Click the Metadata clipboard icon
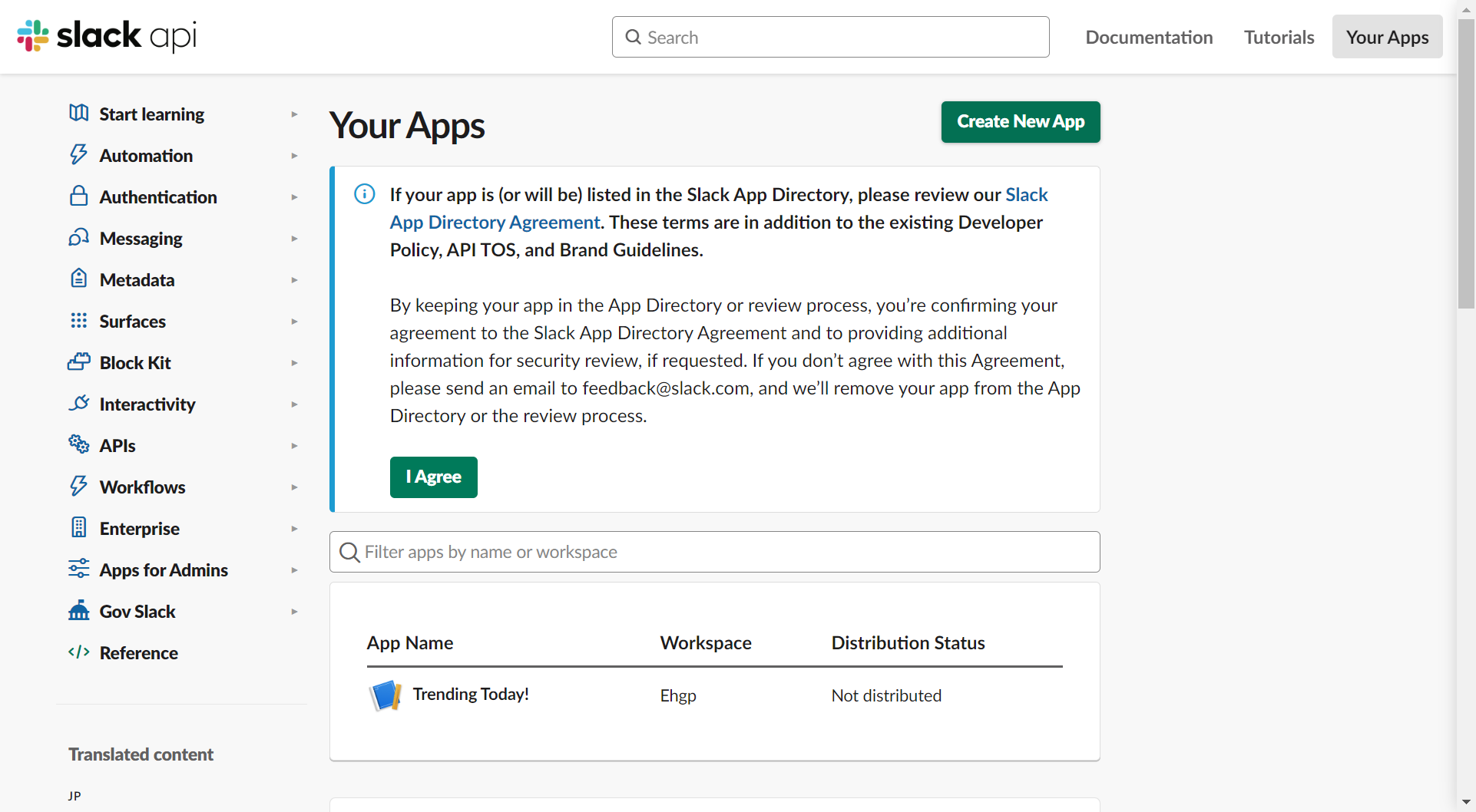The image size is (1476, 812). point(78,279)
